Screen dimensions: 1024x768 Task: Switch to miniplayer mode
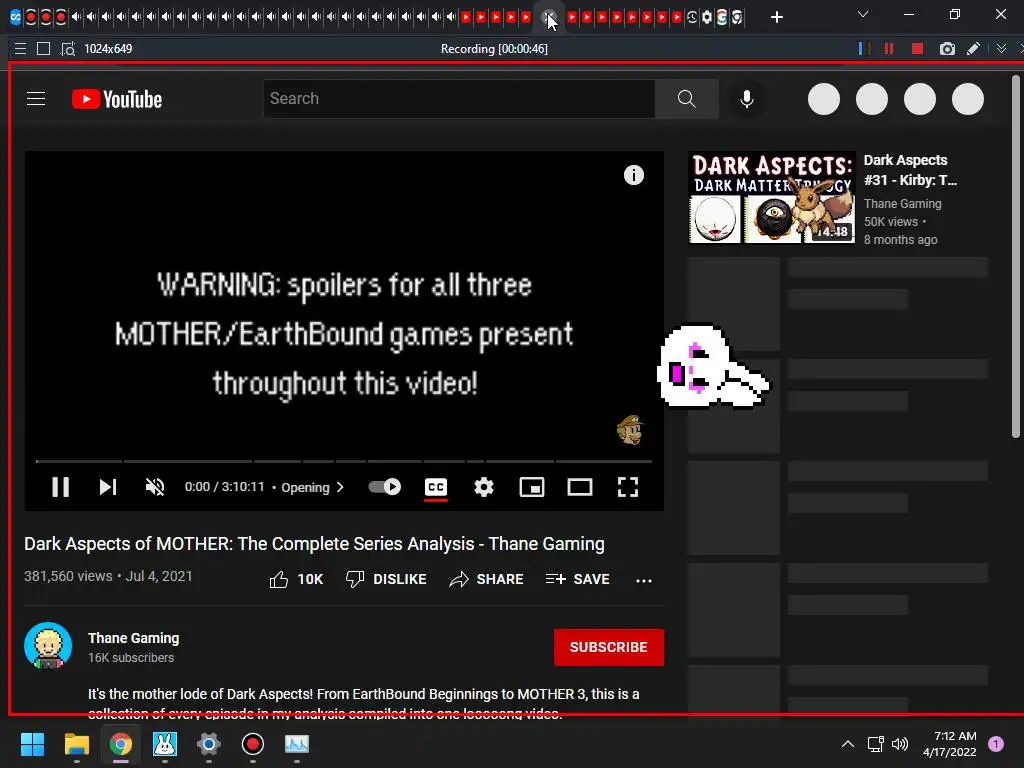532,487
